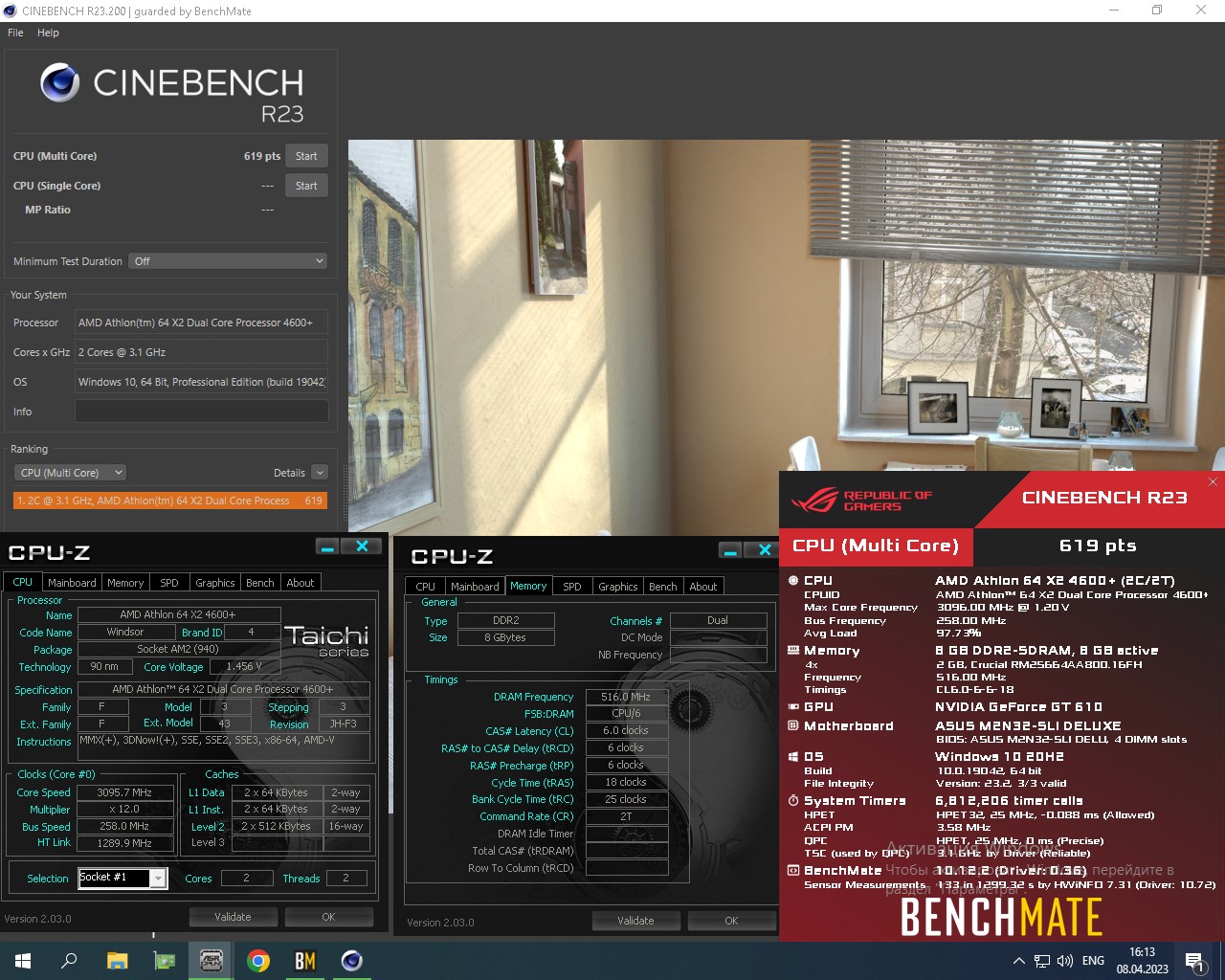
Task: Open the Help menu in Cinebench
Action: pyautogui.click(x=48, y=33)
